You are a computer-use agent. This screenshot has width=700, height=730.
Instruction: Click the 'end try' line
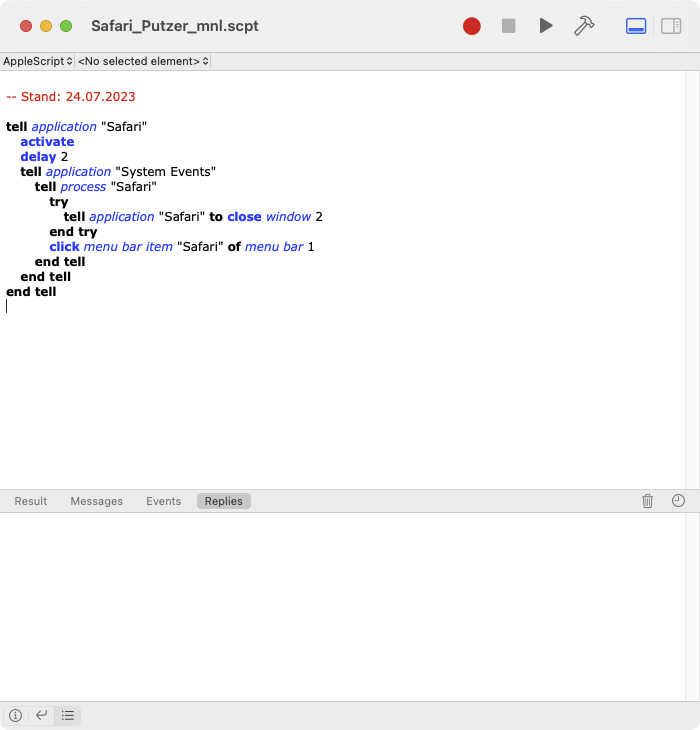tap(73, 231)
